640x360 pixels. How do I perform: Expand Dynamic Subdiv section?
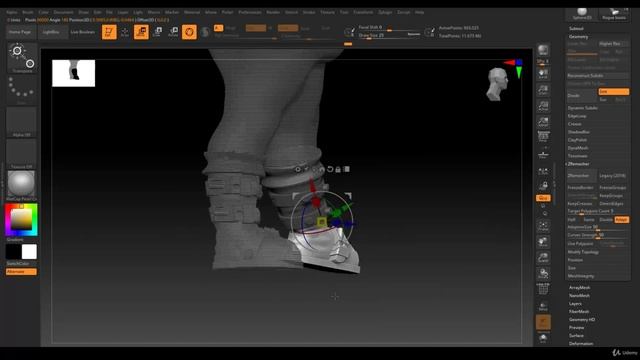pyautogui.click(x=582, y=108)
